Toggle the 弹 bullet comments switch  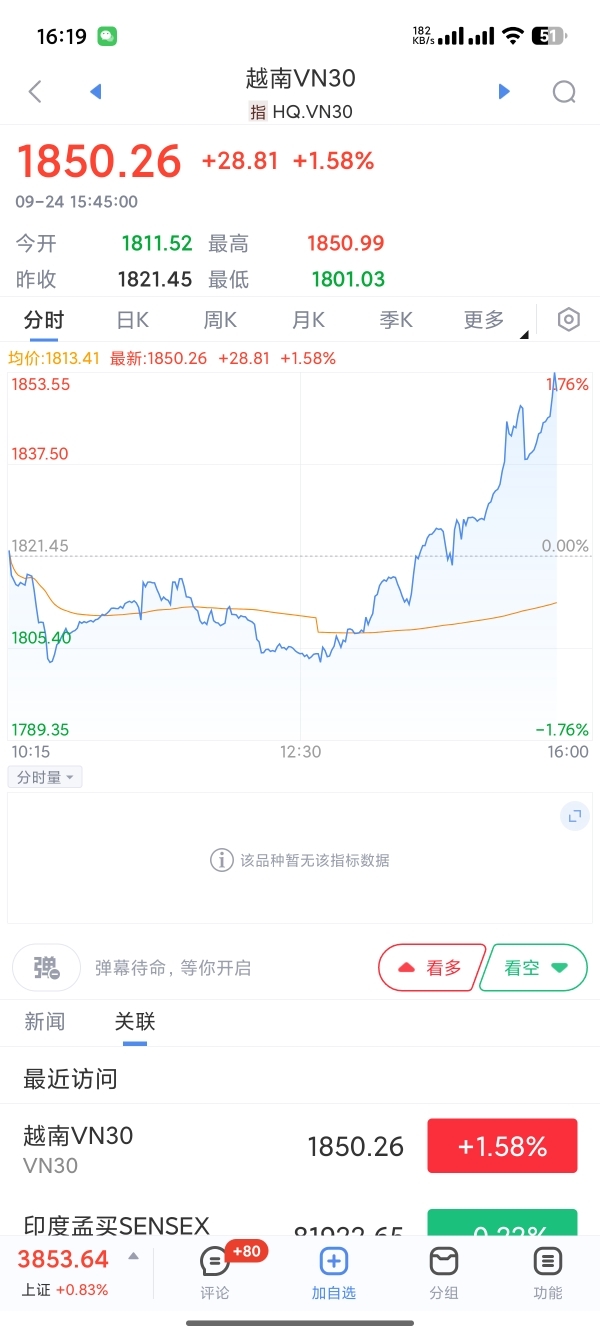pyautogui.click(x=46, y=967)
